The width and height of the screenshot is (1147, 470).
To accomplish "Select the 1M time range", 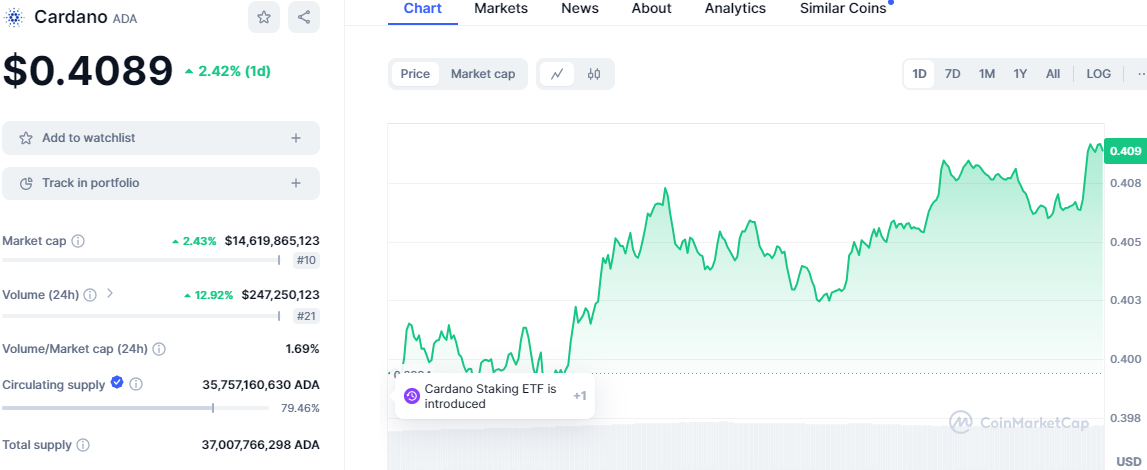I will tap(987, 74).
